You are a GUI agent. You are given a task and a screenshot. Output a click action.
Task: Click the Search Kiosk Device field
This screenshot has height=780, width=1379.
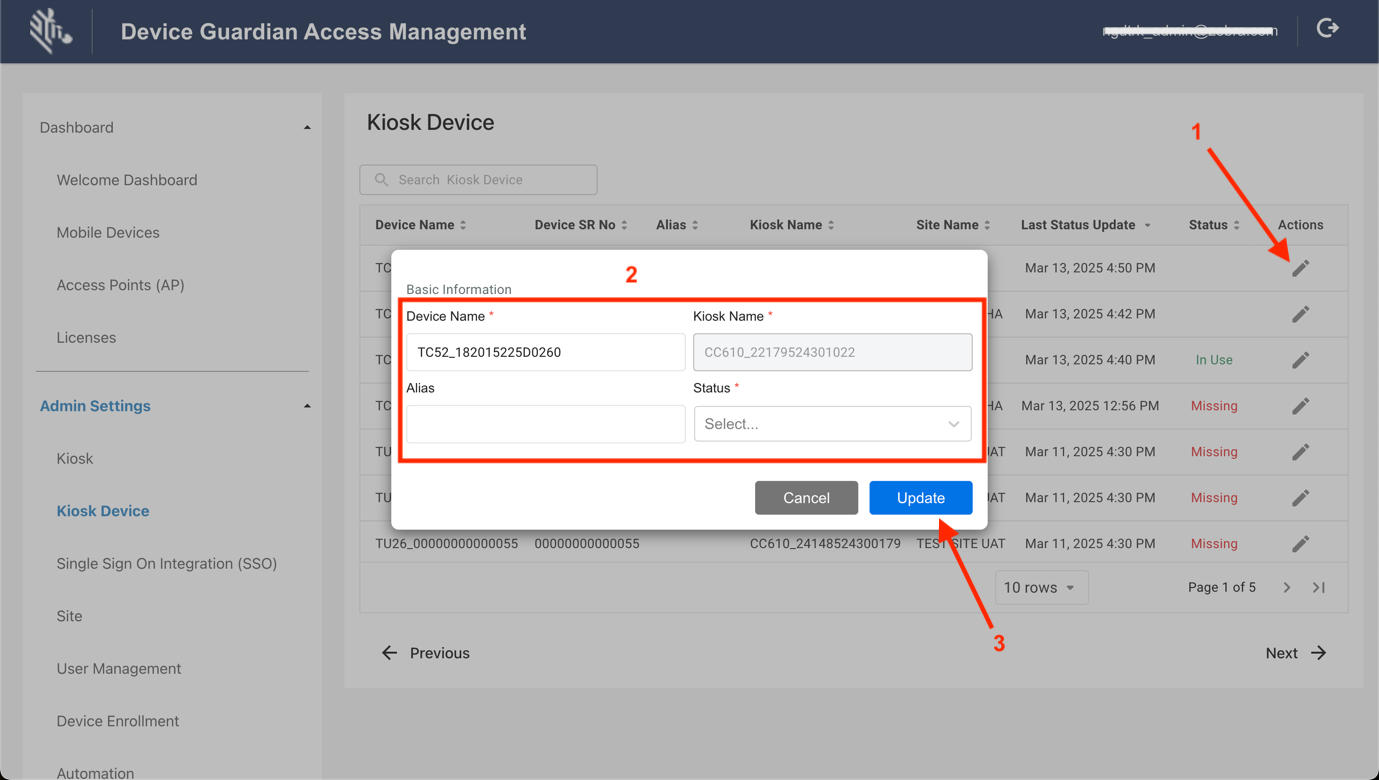[478, 180]
